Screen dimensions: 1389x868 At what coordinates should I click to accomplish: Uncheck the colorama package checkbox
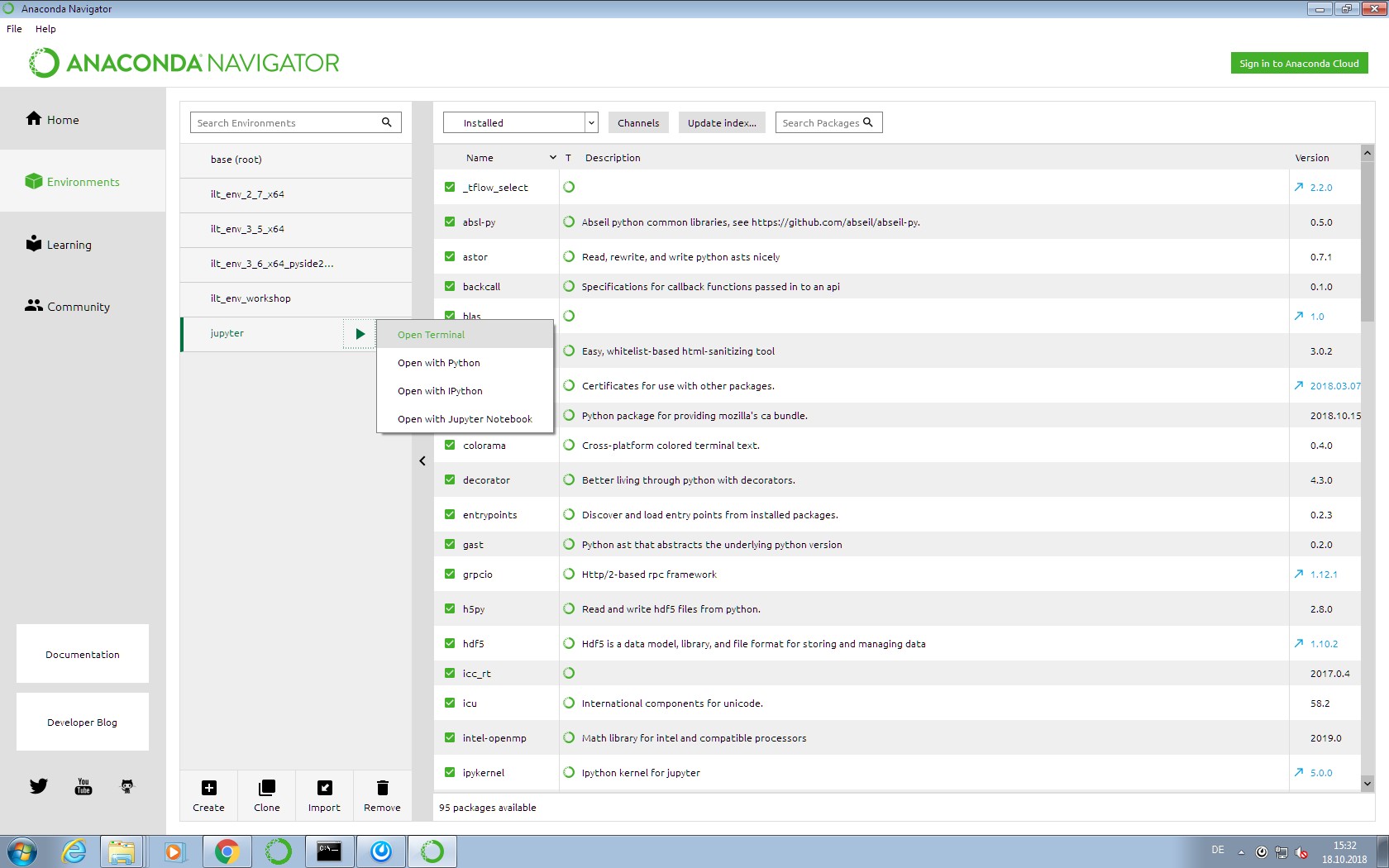click(450, 445)
